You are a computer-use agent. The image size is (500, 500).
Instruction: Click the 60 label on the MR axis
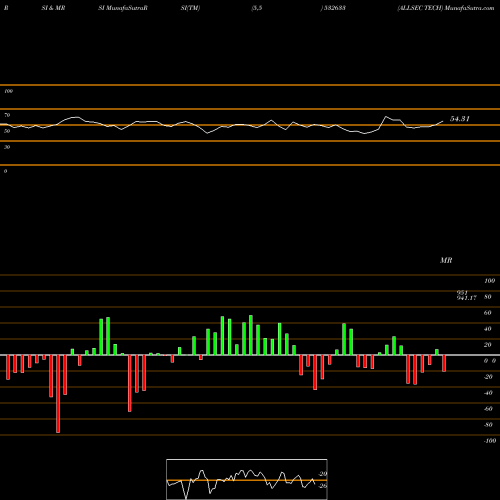pos(487,313)
